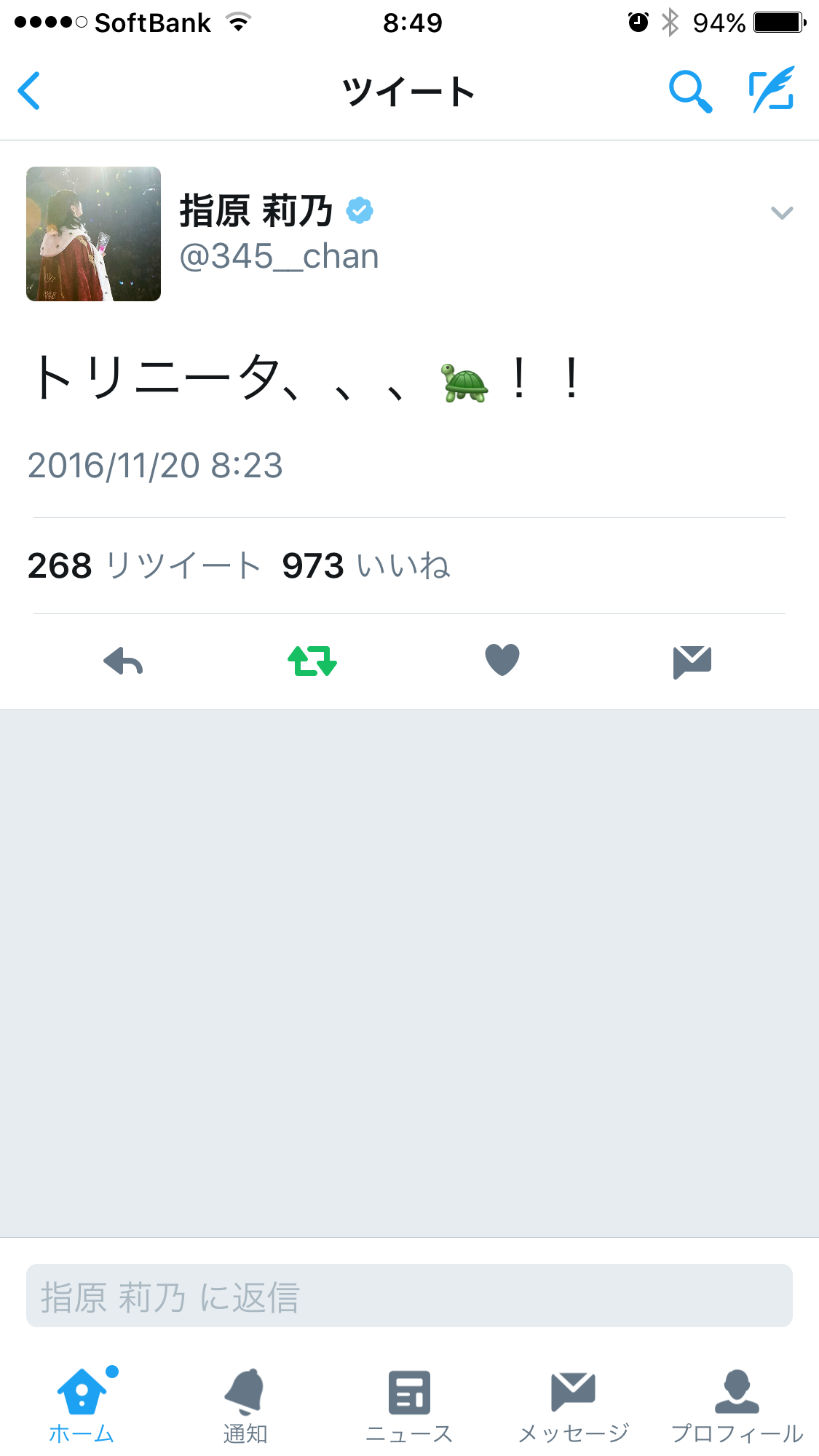
Task: Share the tweet via the envelope message icon
Action: pyautogui.click(x=692, y=661)
